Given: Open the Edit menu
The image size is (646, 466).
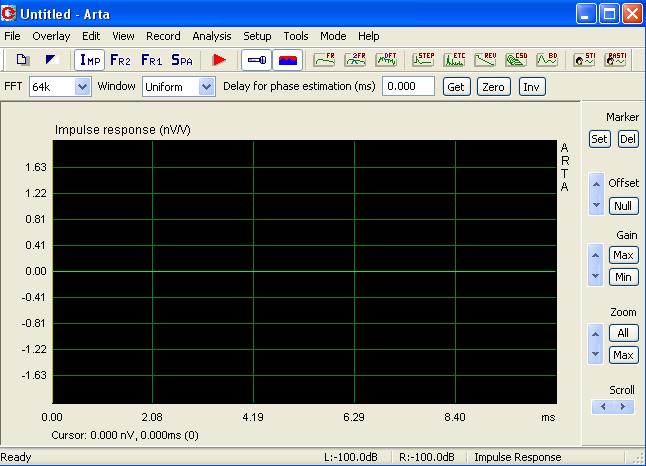Looking at the screenshot, I should 91,36.
